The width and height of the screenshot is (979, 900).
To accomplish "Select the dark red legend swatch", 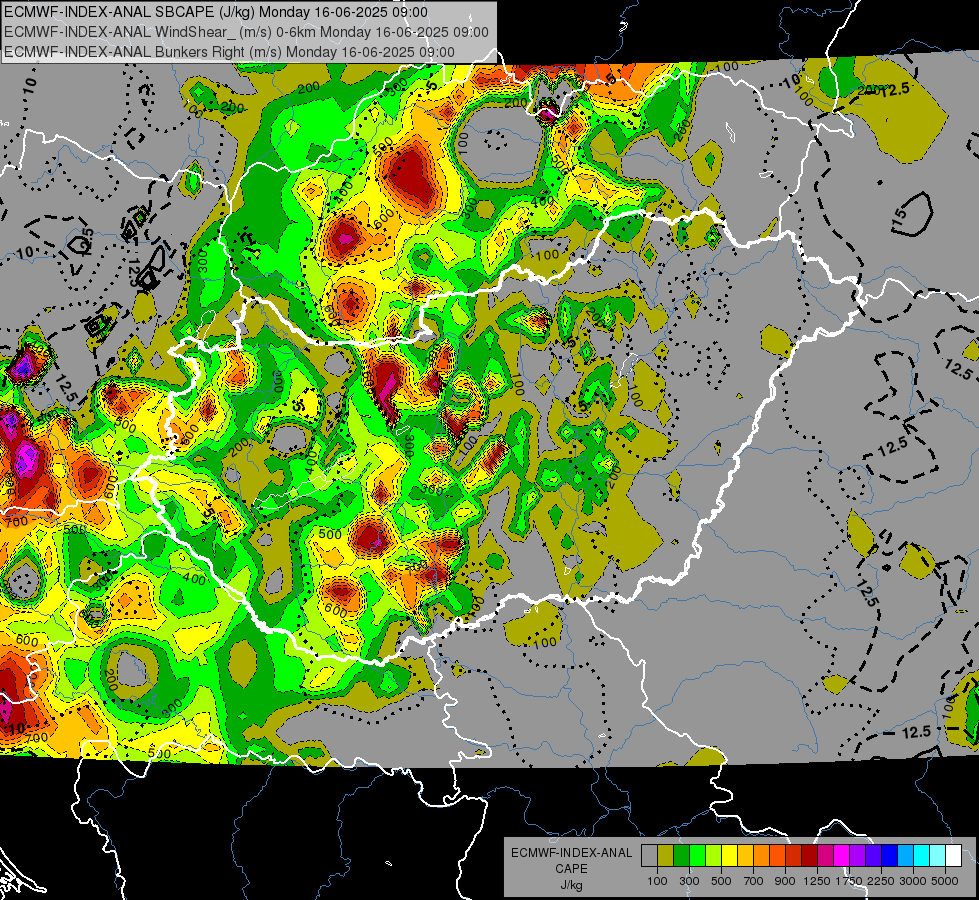I will (x=810, y=855).
